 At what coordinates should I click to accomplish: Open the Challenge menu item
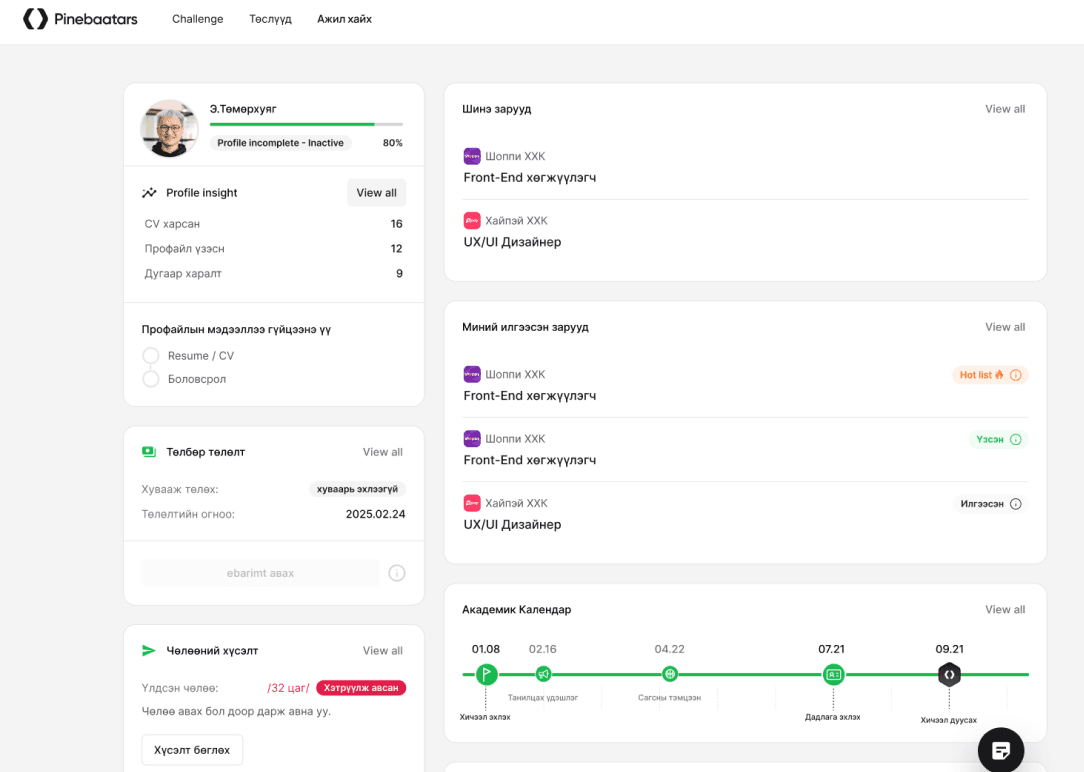point(197,19)
